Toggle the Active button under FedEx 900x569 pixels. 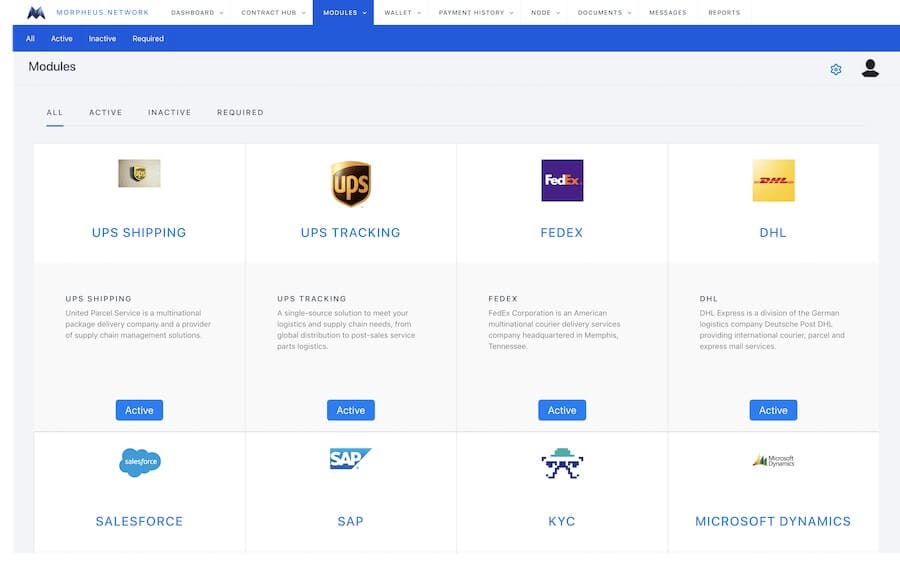pyautogui.click(x=562, y=410)
